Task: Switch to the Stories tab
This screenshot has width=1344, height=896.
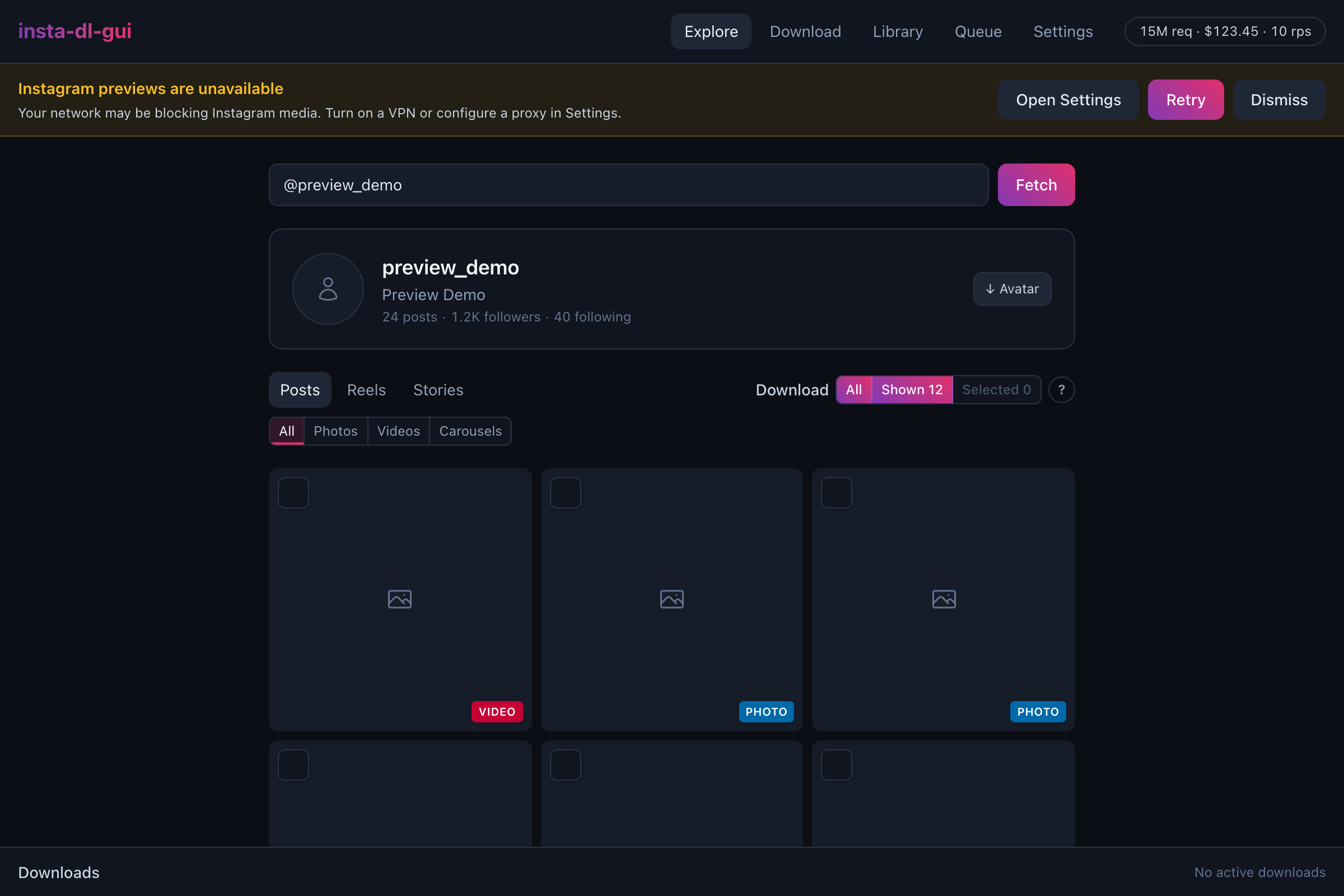Action: 438,390
